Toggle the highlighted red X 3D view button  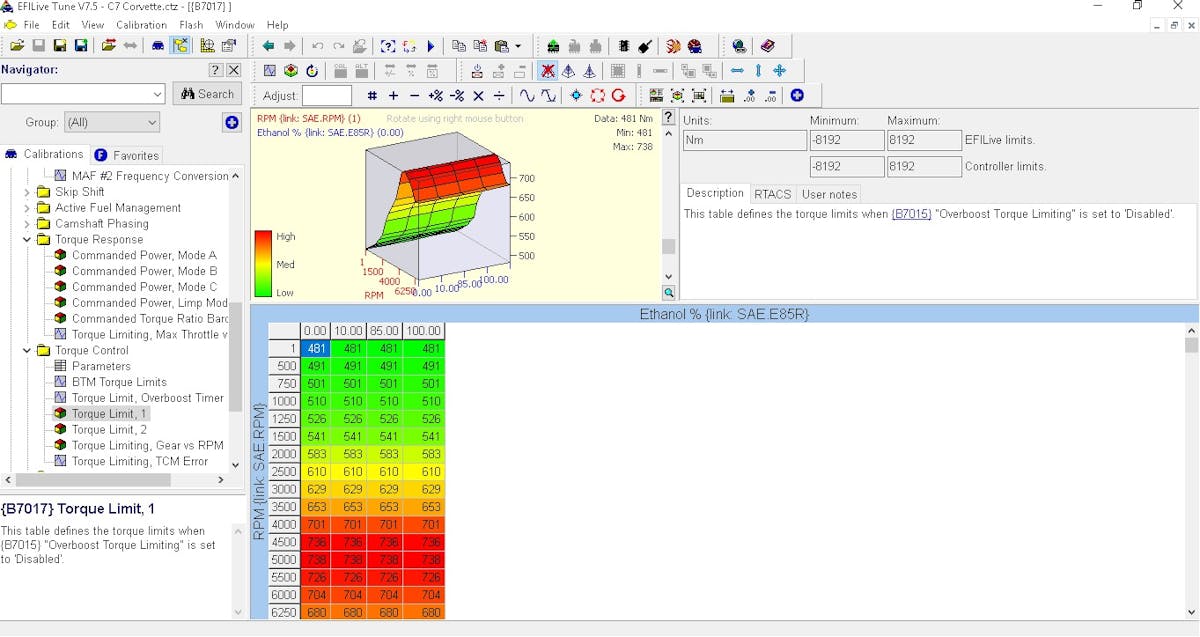tap(547, 71)
